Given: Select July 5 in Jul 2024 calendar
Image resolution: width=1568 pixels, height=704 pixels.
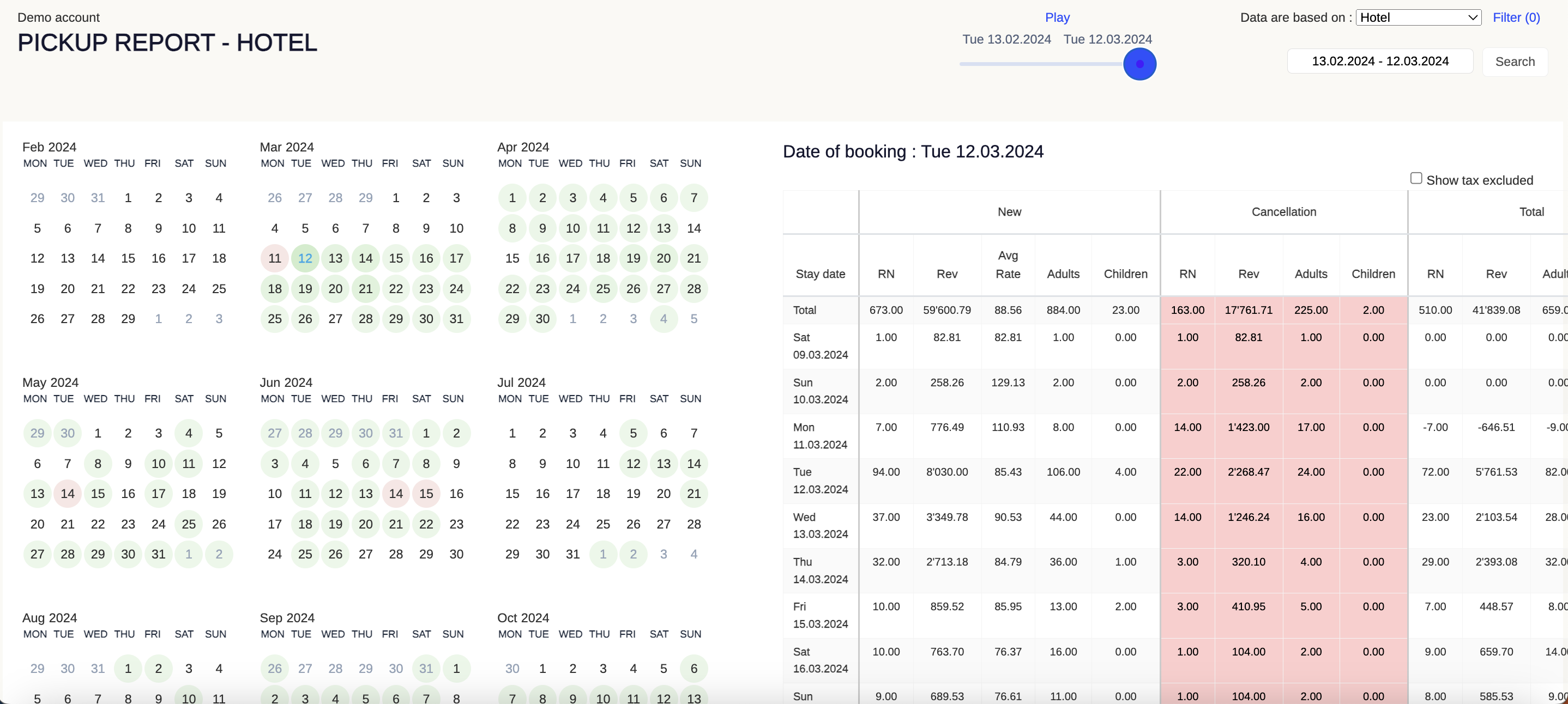Looking at the screenshot, I should tap(633, 433).
